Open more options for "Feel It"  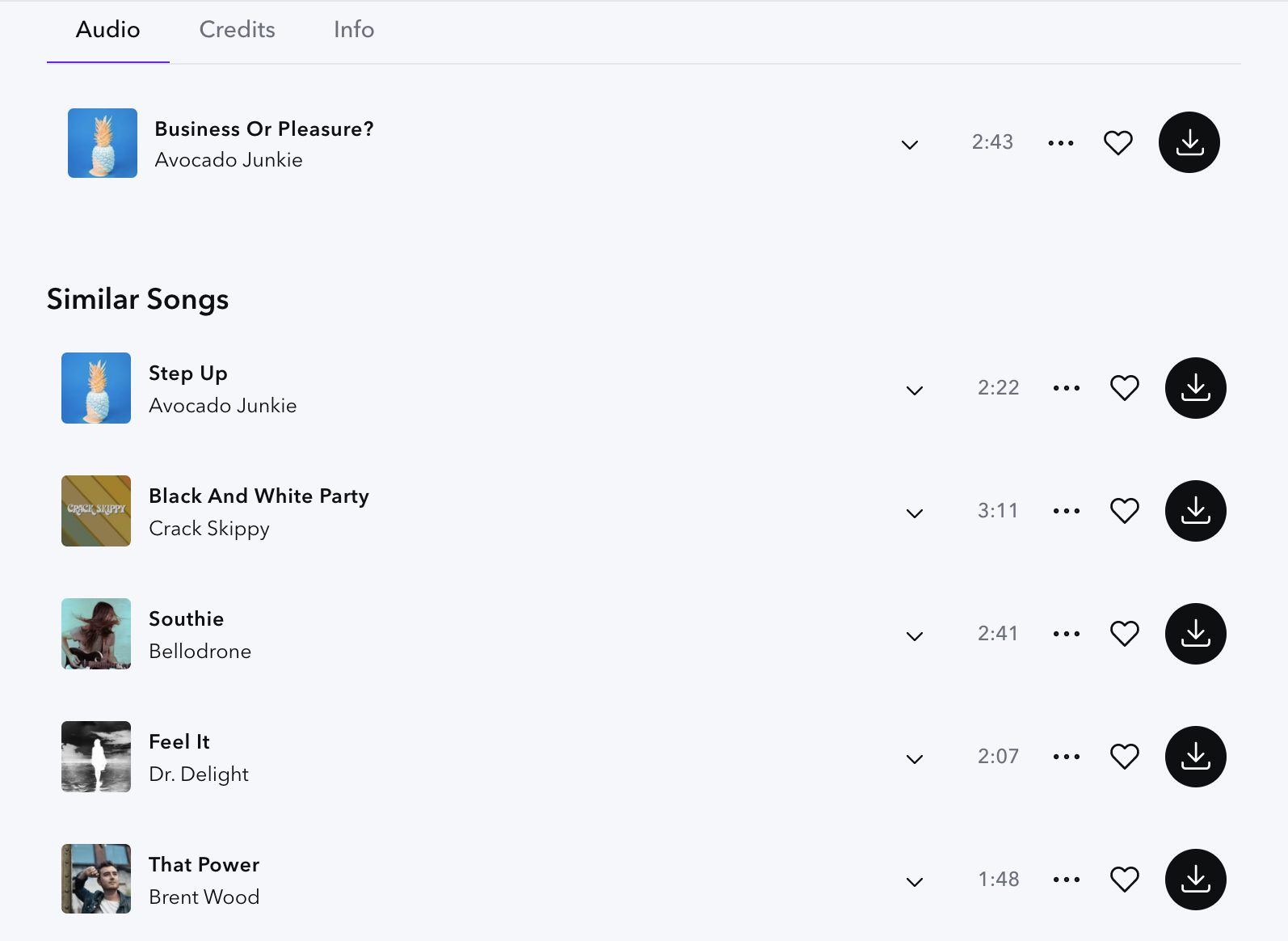1066,756
